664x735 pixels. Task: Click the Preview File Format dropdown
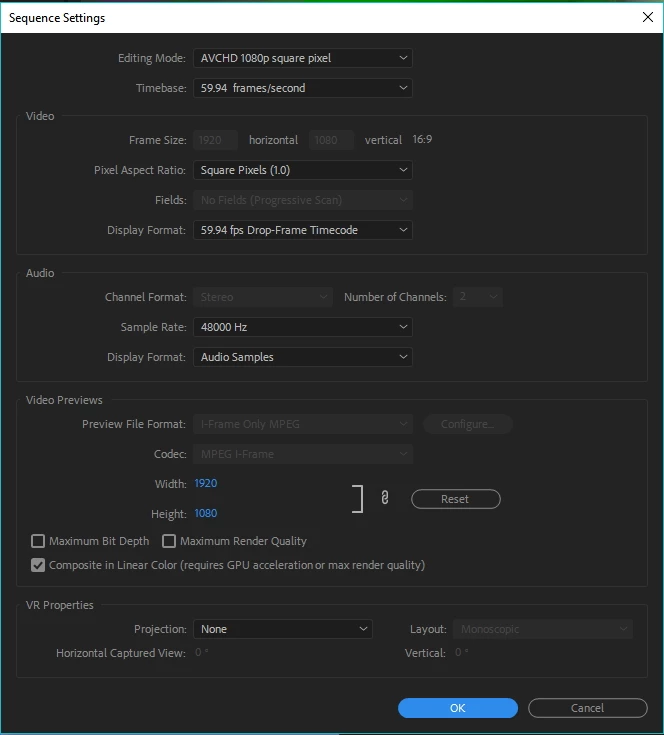click(303, 424)
